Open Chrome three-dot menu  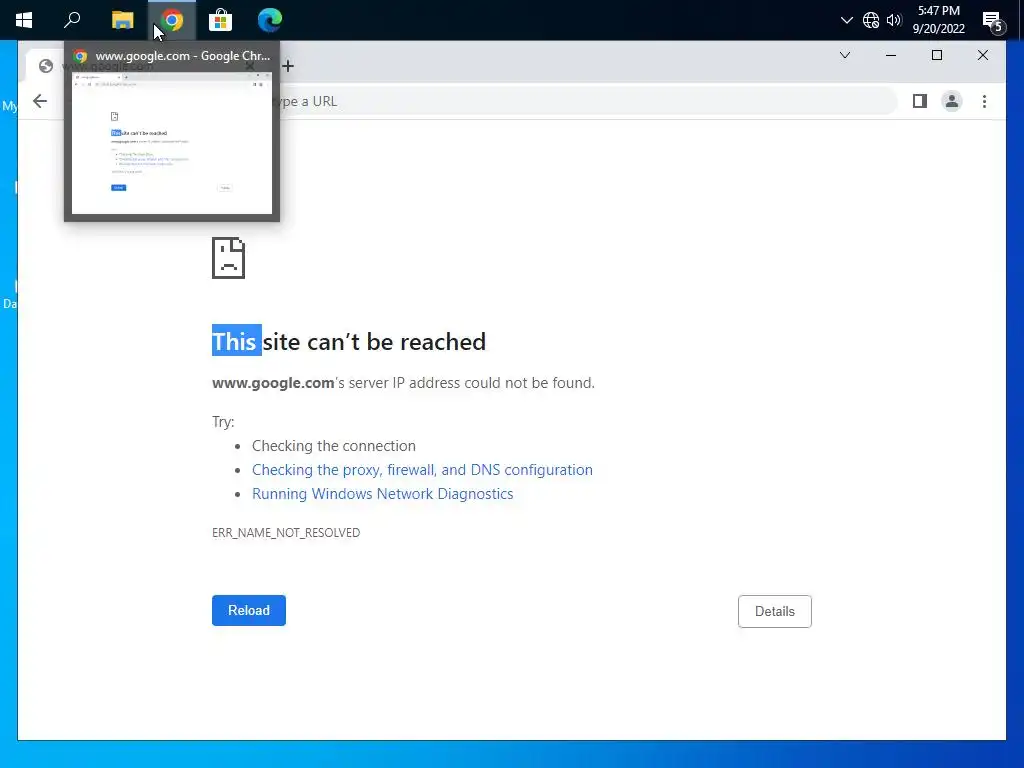(984, 101)
